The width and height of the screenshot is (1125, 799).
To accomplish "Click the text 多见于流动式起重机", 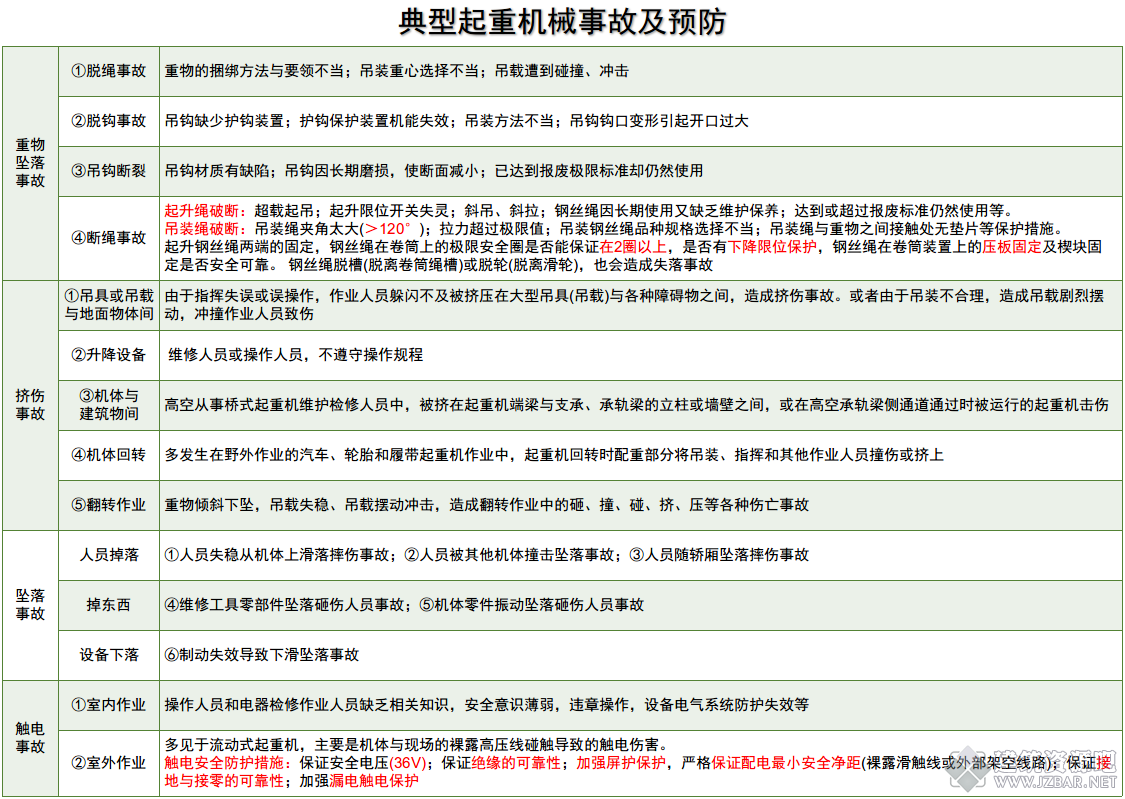I will click(231, 745).
